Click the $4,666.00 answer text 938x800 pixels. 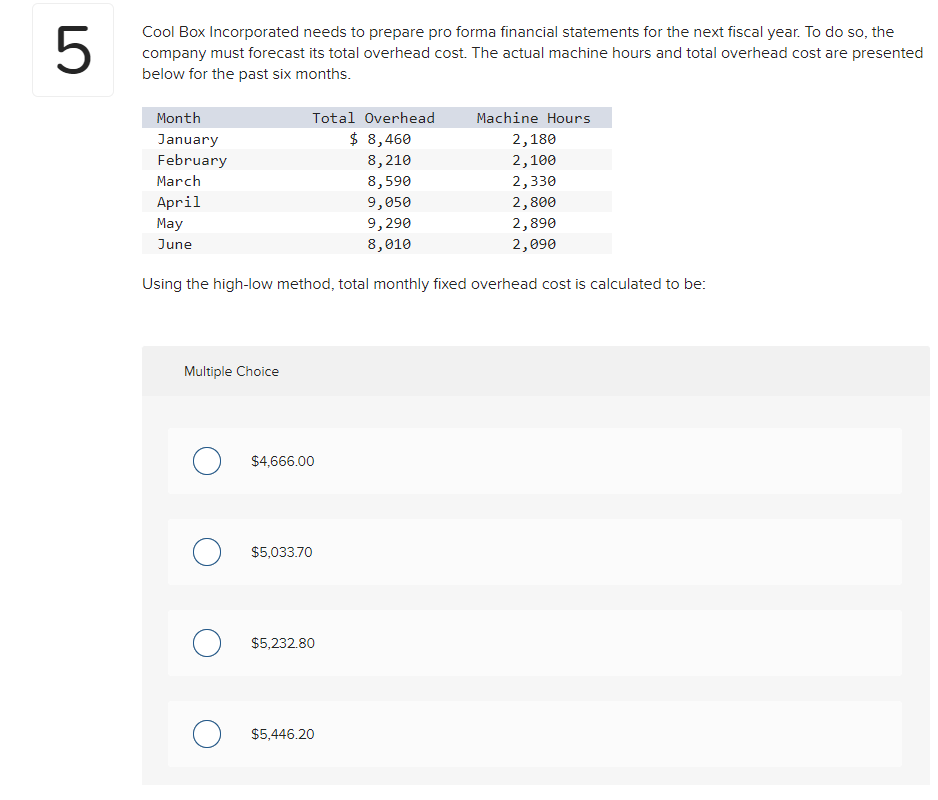[x=282, y=461]
